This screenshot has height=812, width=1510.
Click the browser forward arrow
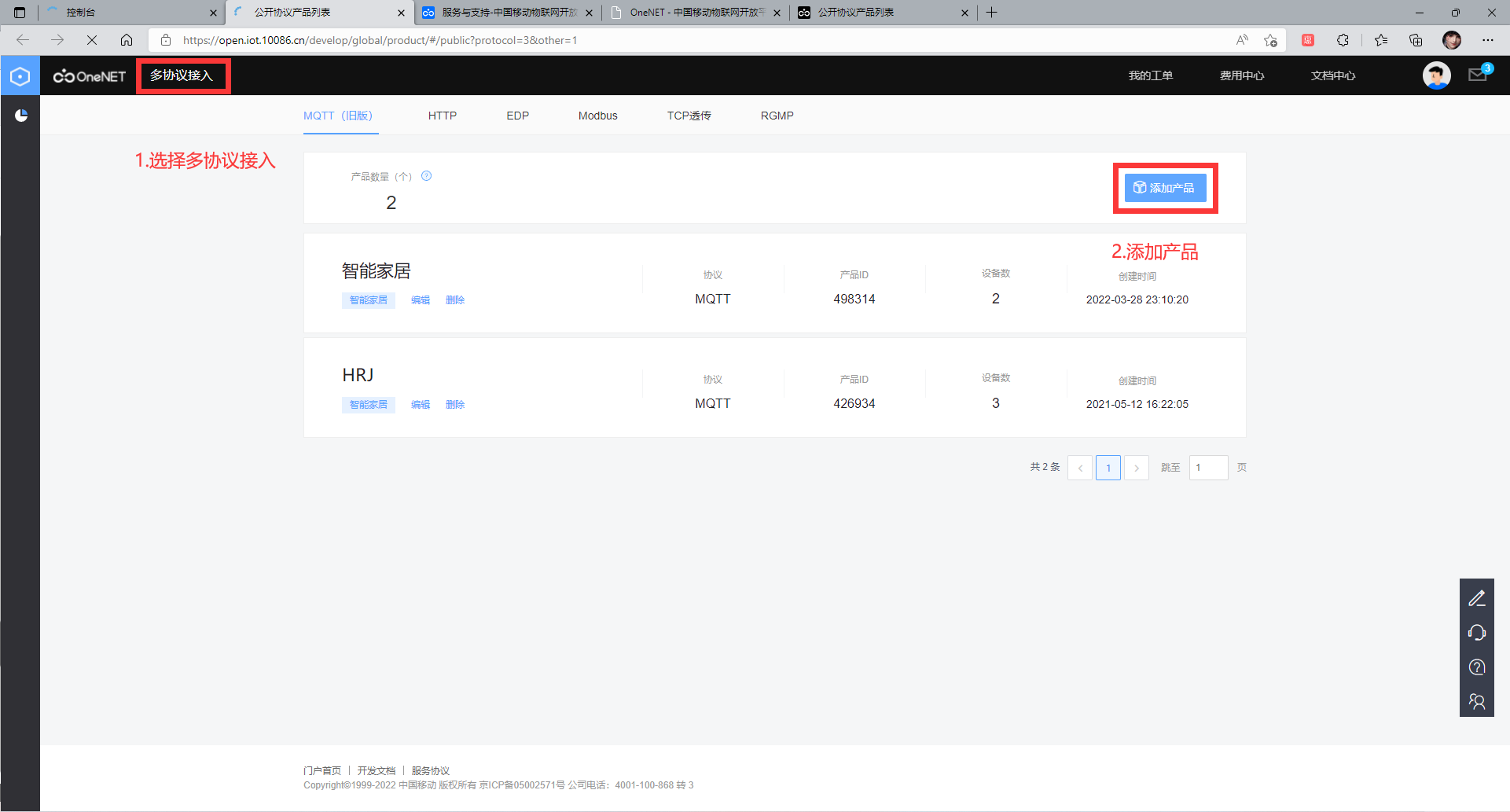click(57, 40)
